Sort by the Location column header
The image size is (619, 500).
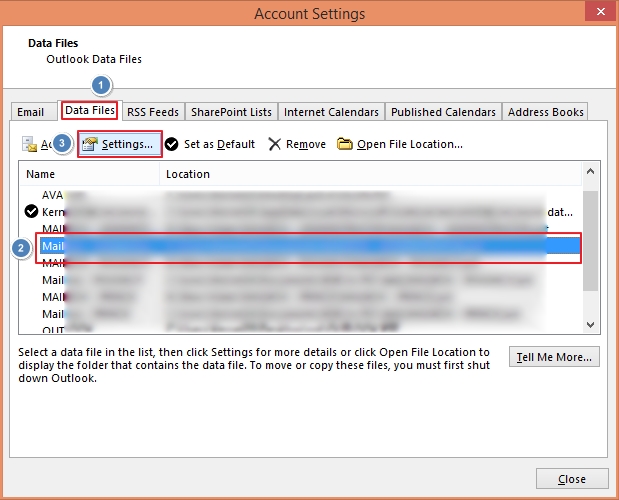(371, 174)
